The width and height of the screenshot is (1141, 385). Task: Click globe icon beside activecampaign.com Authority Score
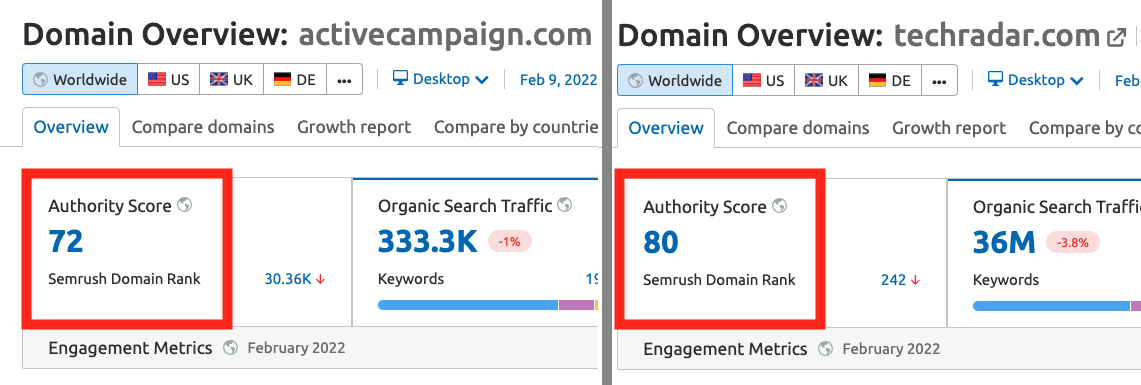coord(185,205)
